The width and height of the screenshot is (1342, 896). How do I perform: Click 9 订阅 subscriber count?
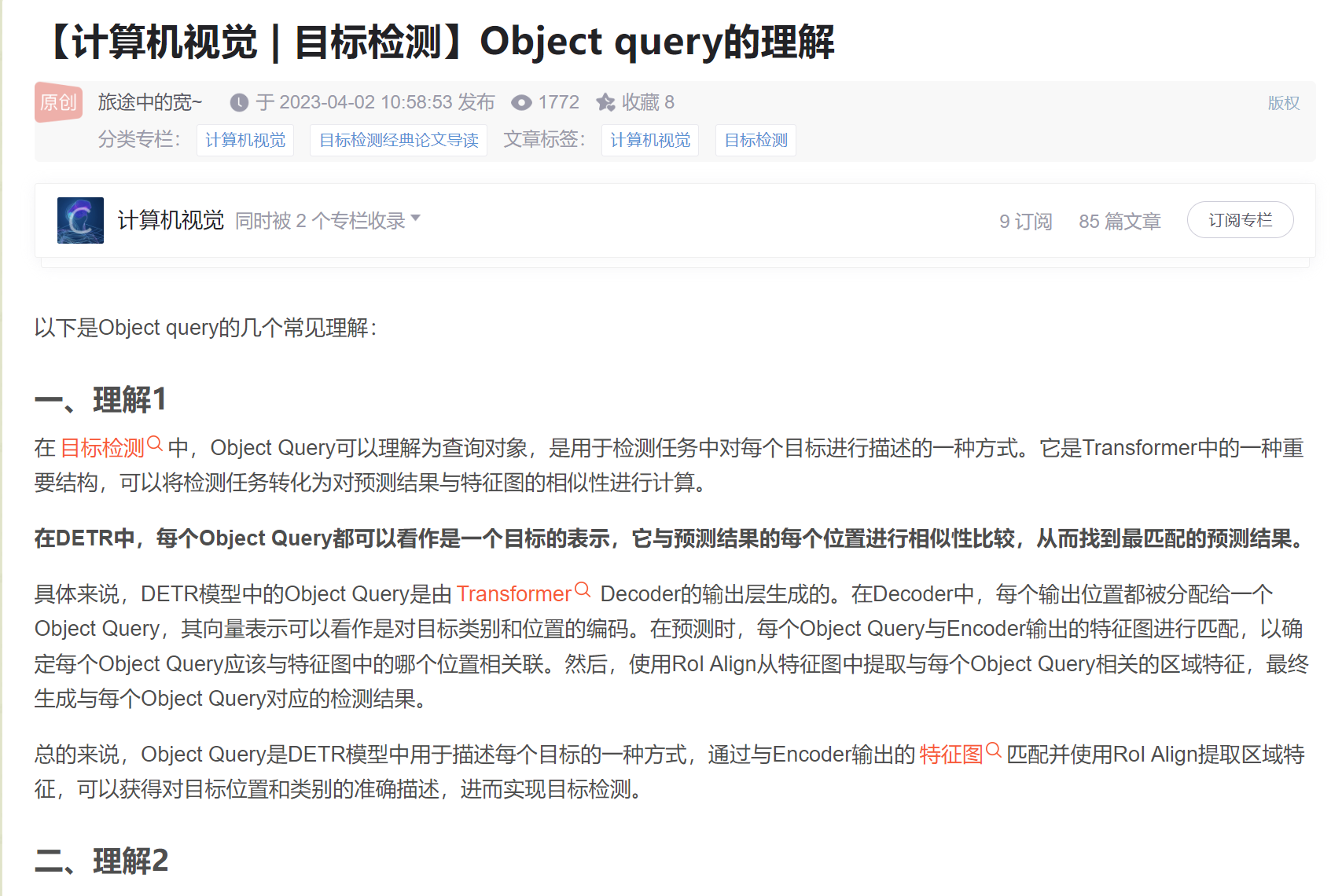pos(1025,222)
